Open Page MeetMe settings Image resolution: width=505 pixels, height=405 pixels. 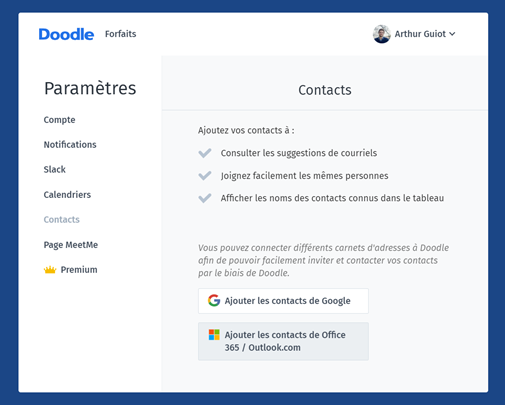(71, 245)
